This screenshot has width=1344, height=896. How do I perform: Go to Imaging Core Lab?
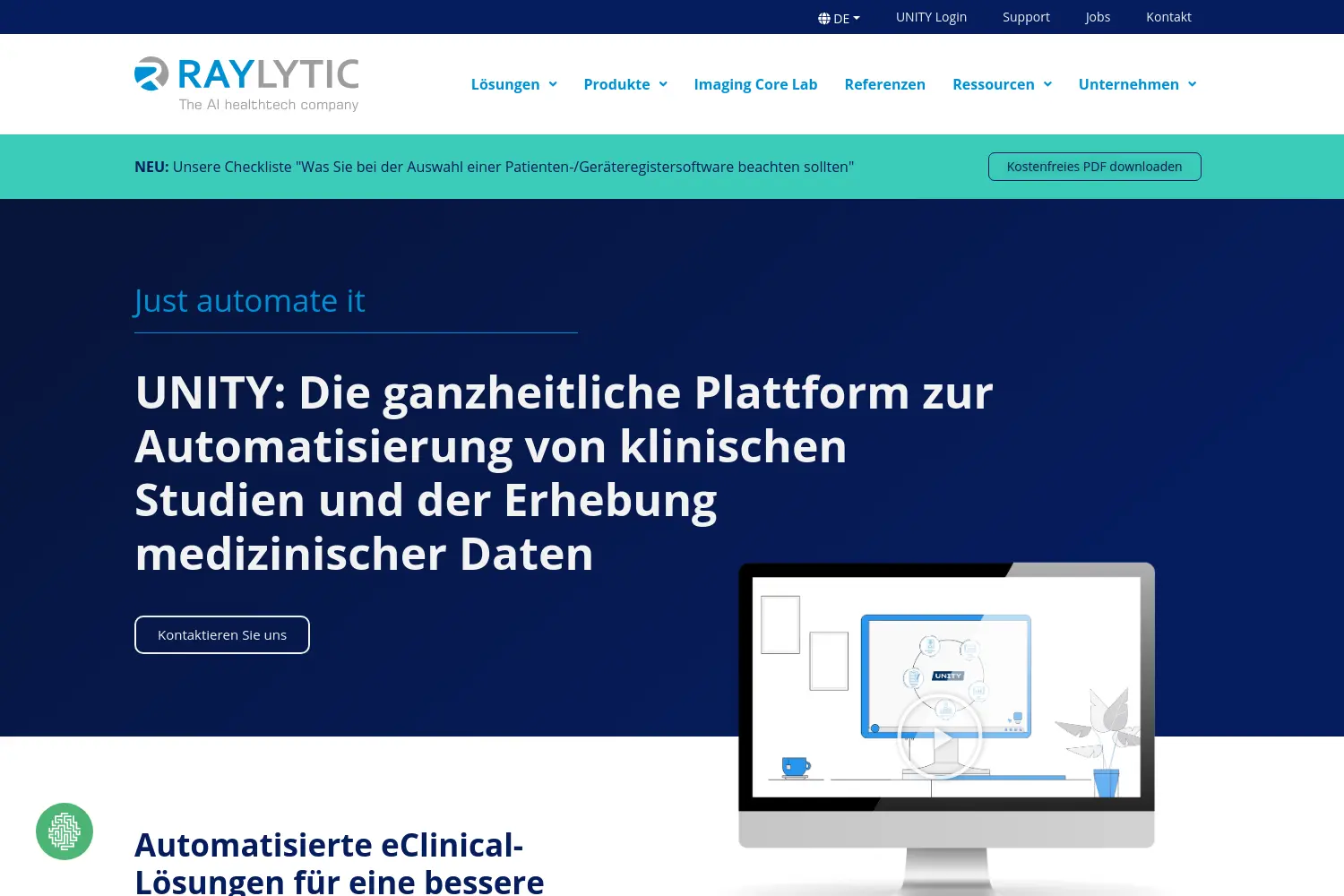(x=755, y=84)
